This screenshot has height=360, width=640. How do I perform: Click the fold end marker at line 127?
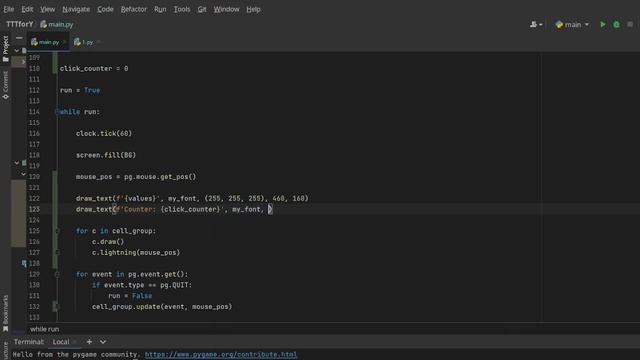(57, 253)
